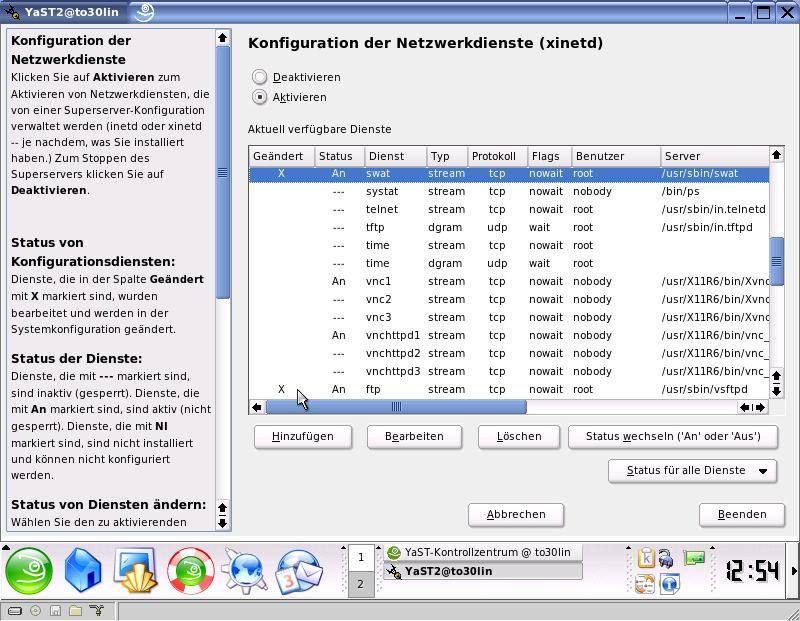Click the Beenden button
This screenshot has width=800, height=621.
(742, 515)
